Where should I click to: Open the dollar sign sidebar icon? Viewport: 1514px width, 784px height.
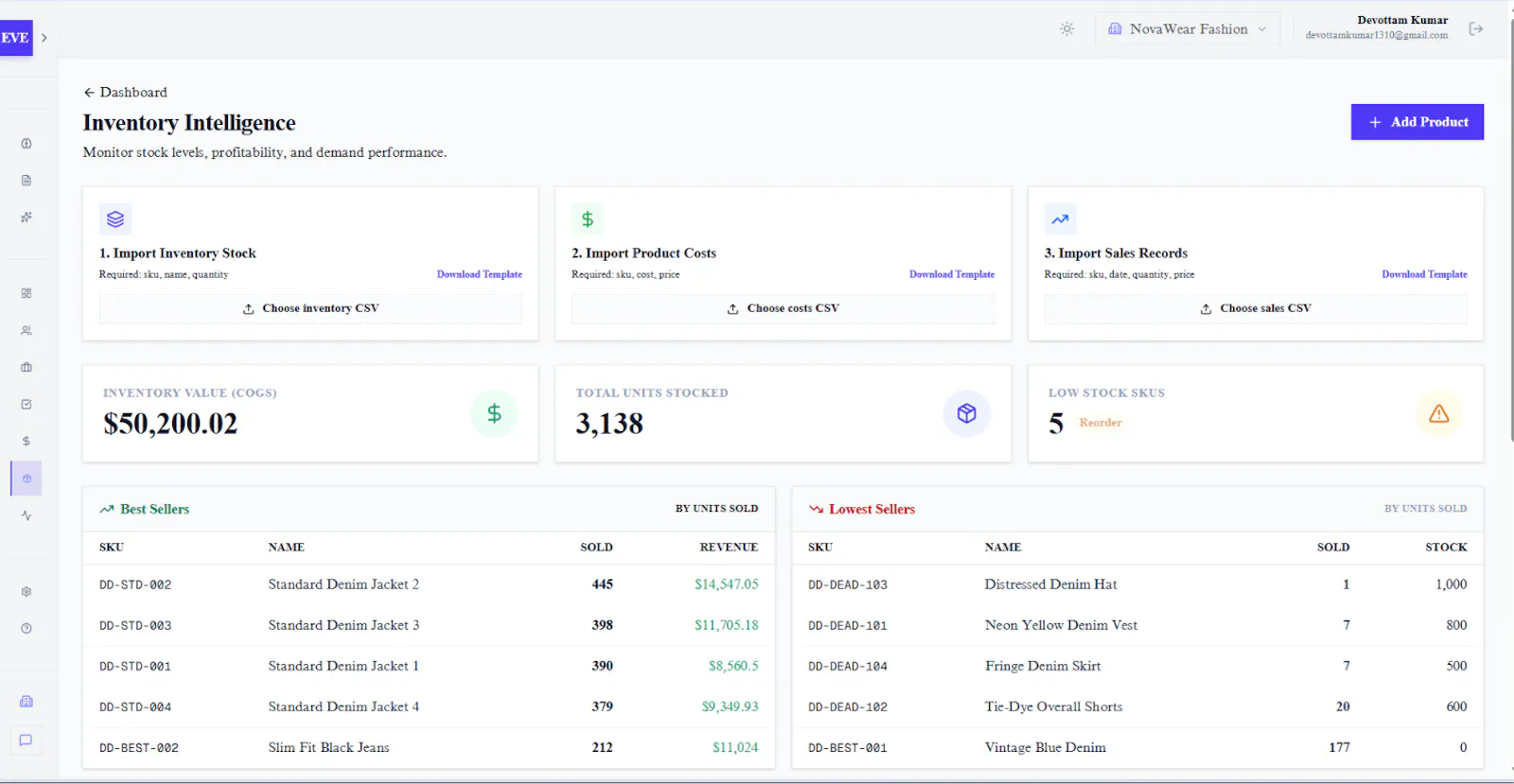(x=26, y=441)
